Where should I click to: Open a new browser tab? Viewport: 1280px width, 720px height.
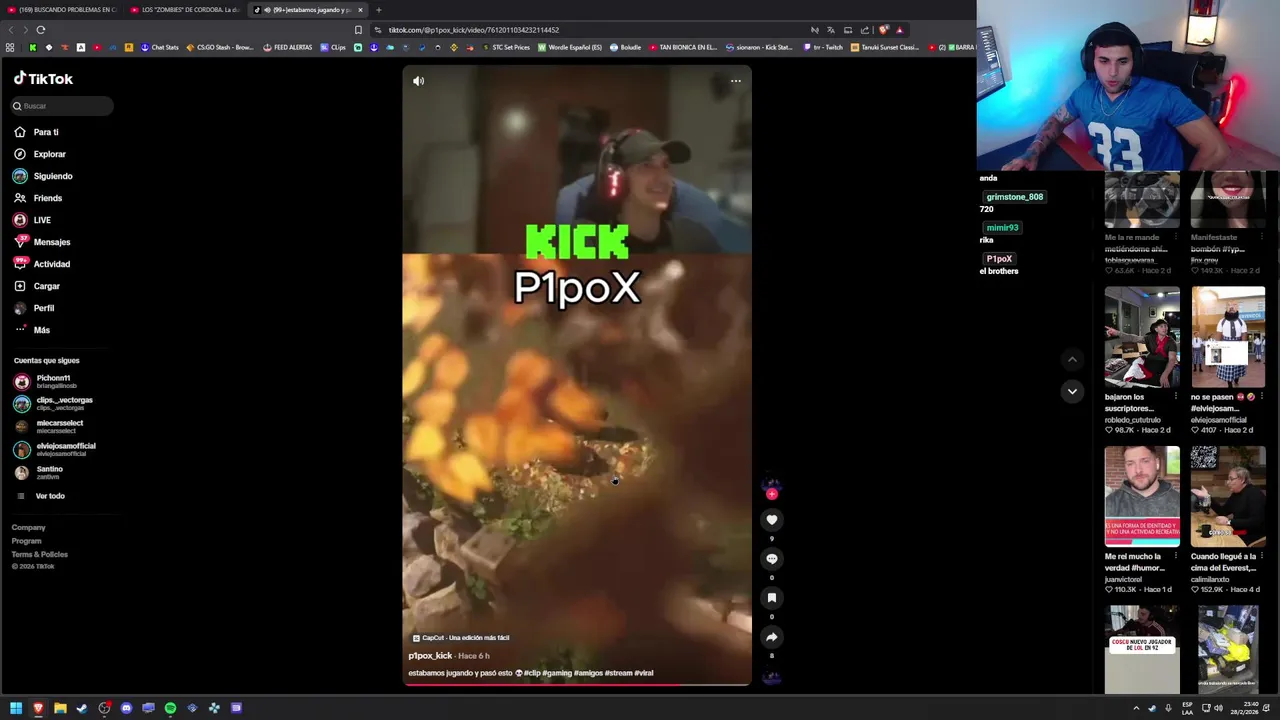click(378, 10)
